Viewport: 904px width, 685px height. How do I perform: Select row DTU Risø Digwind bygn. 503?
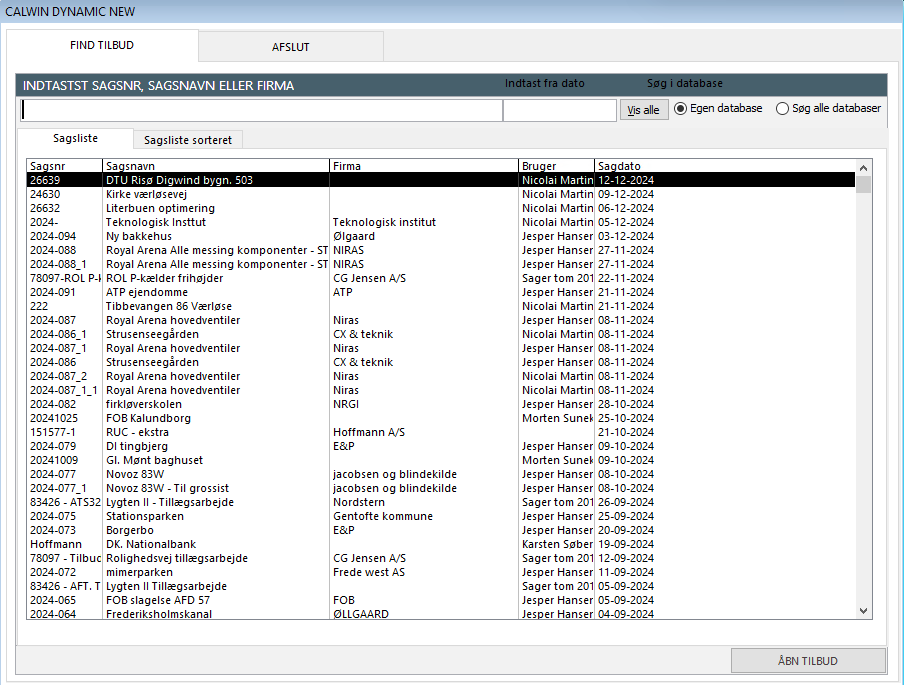click(441, 180)
